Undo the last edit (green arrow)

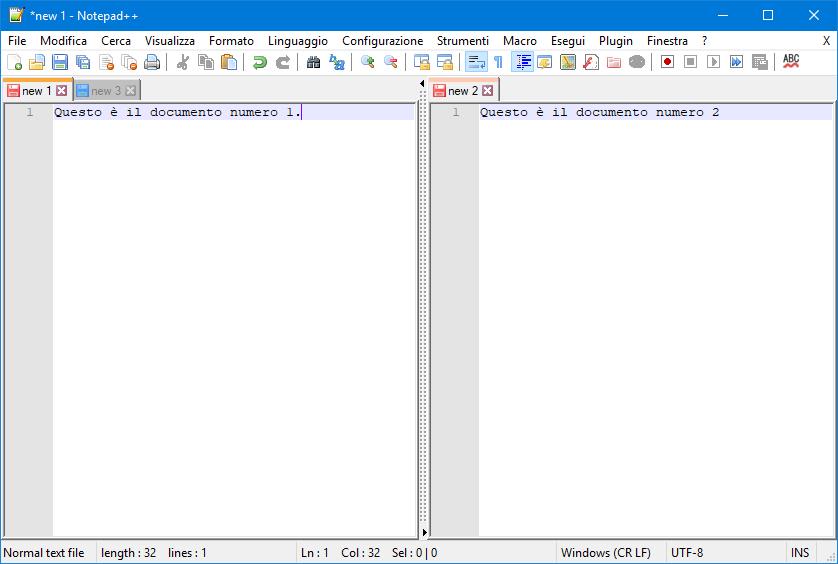(260, 62)
